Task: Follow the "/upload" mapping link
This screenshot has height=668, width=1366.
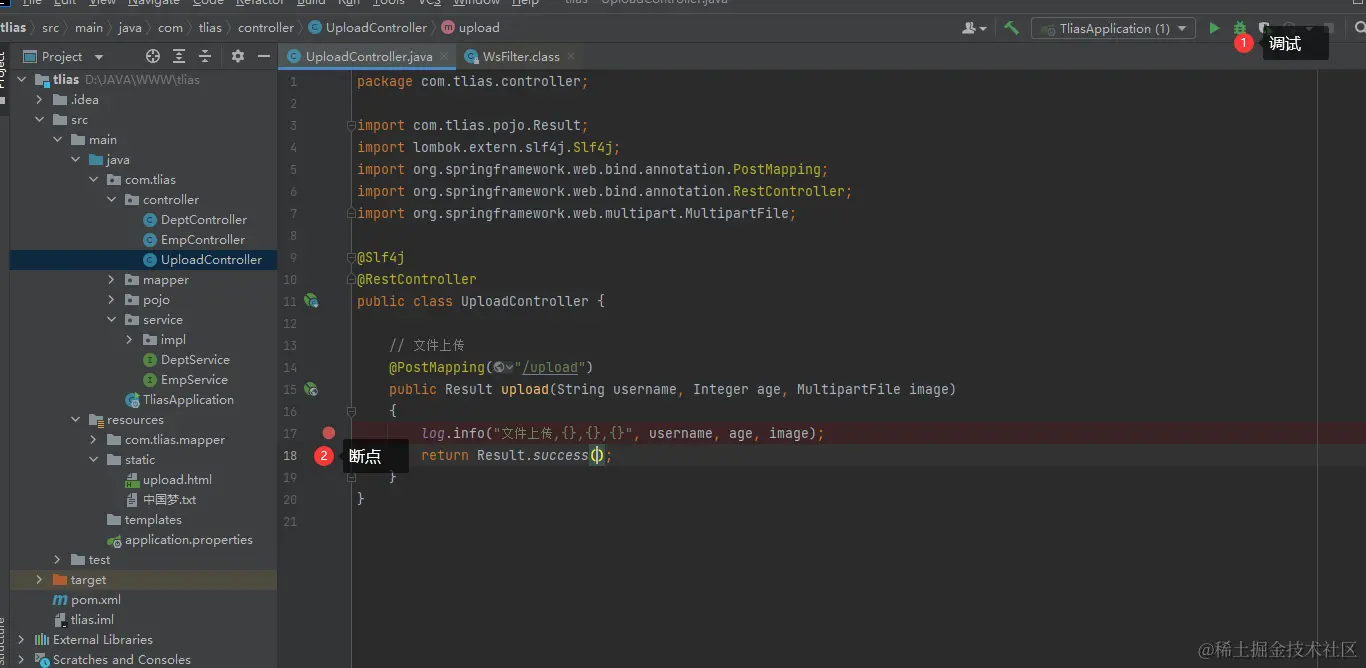Action: 550,367
